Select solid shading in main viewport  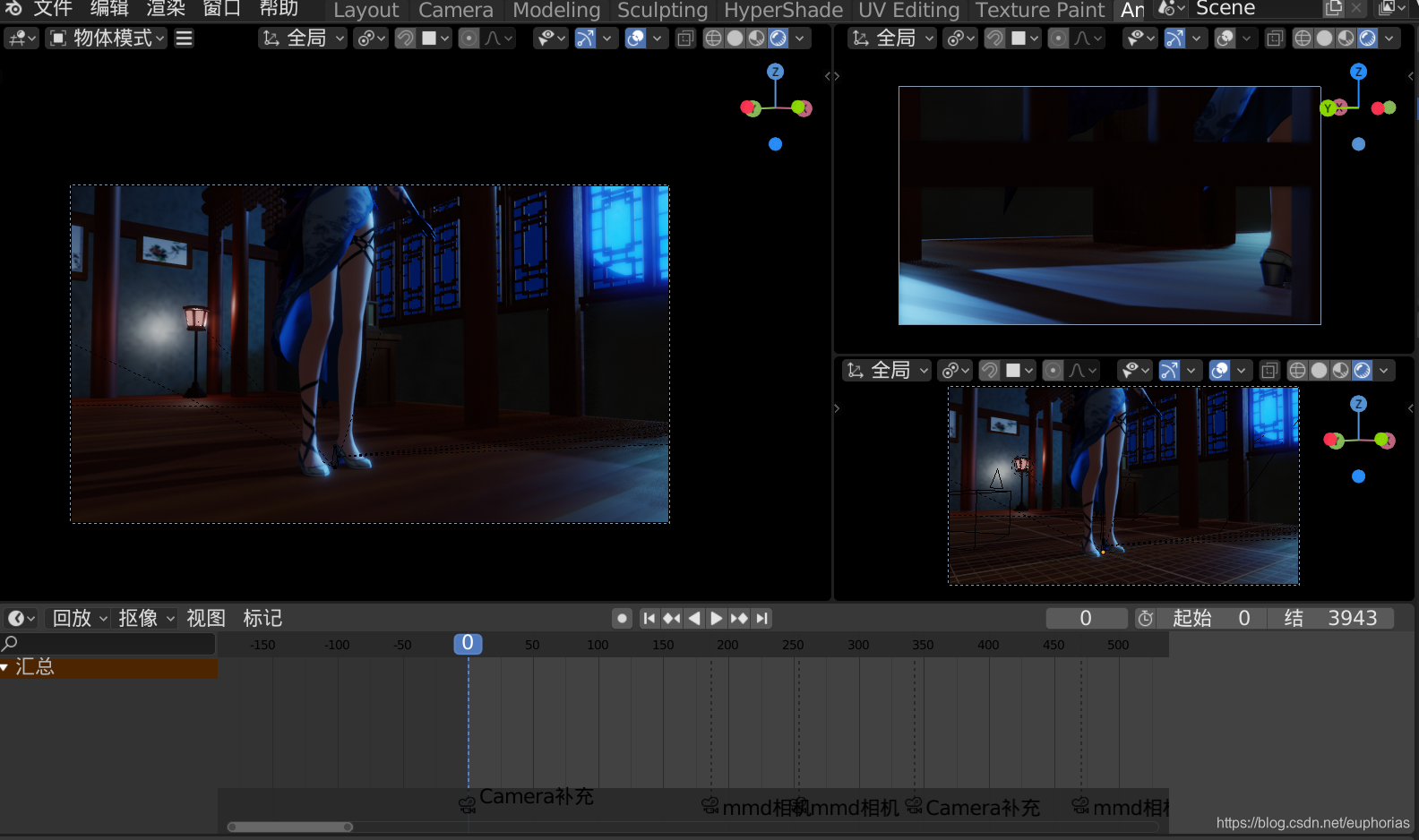click(735, 39)
